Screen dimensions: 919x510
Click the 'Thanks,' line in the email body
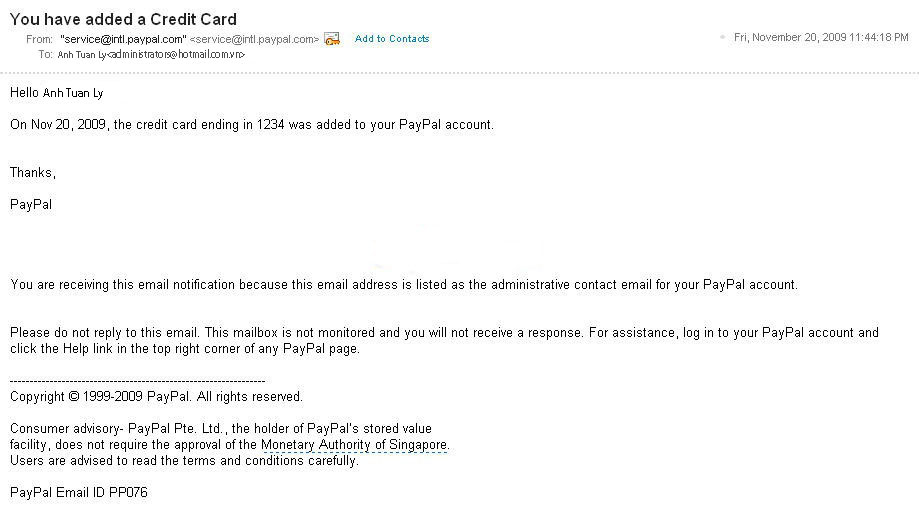pos(33,173)
